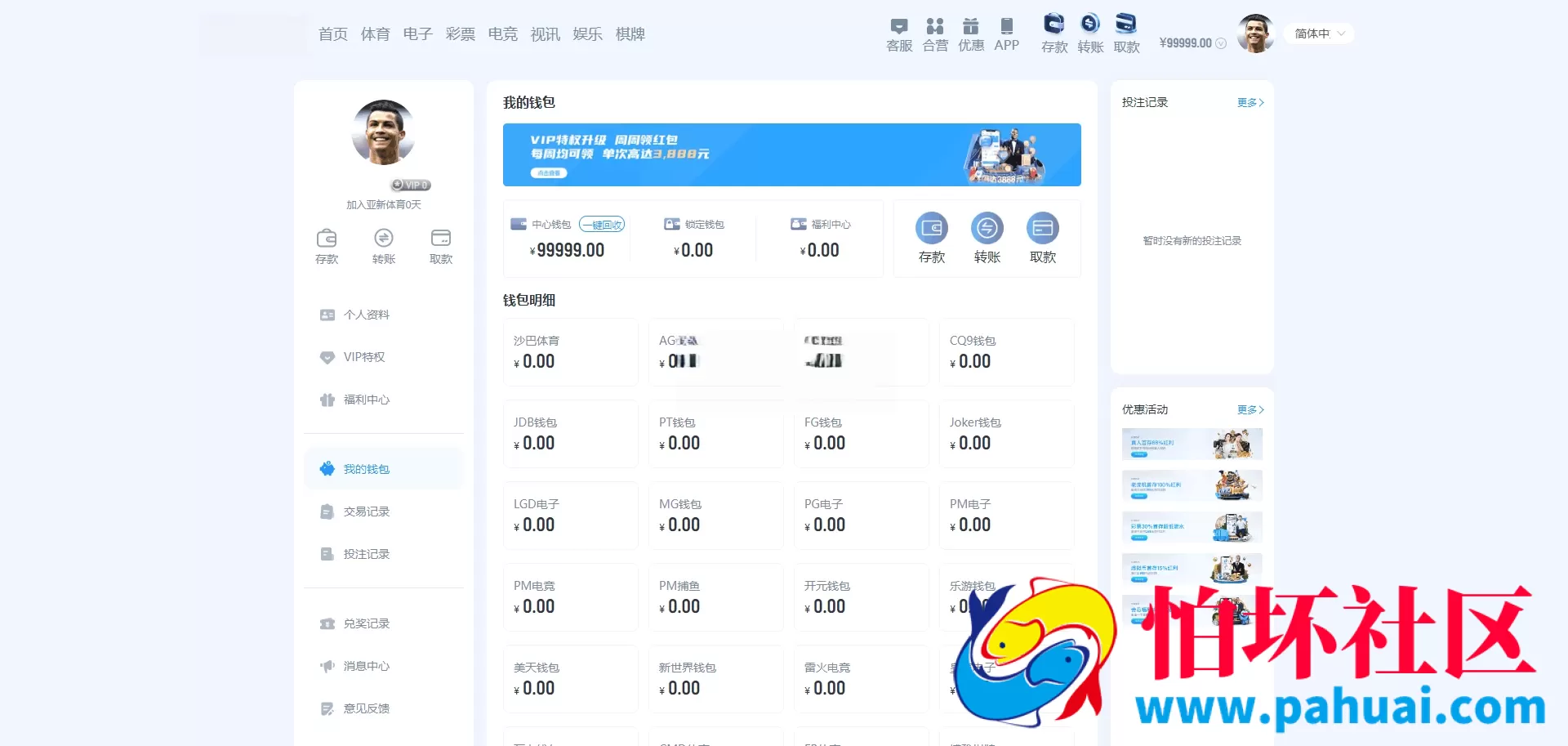Click round blue 取款 button in wallet panel
1568x746 pixels.
(x=1043, y=228)
